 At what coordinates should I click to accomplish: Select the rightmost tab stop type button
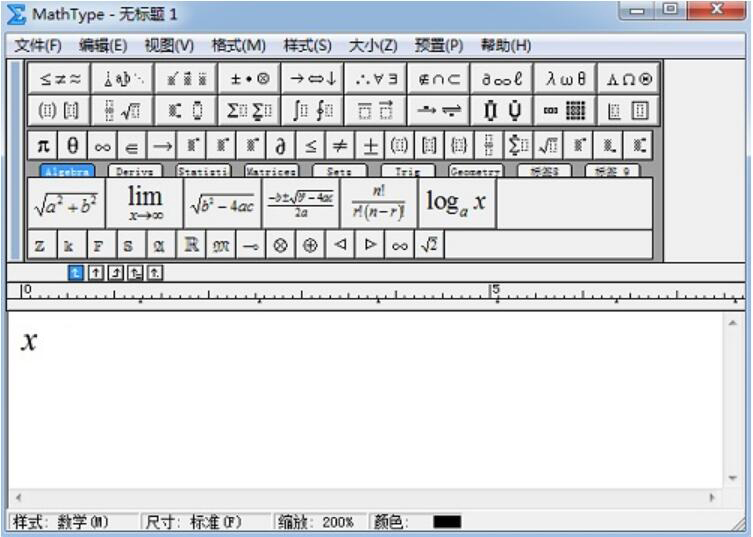point(155,272)
